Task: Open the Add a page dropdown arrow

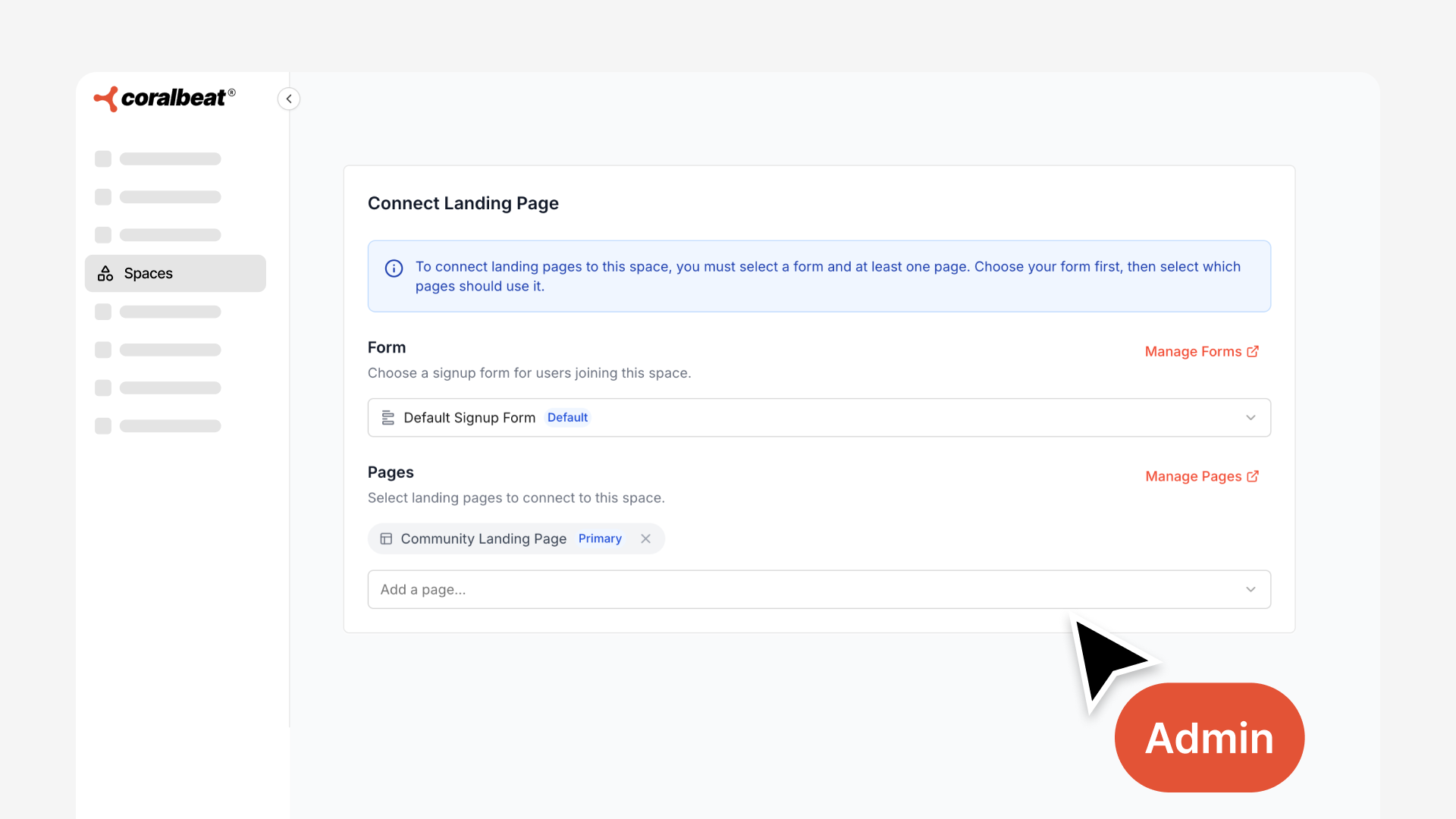Action: (x=1250, y=590)
